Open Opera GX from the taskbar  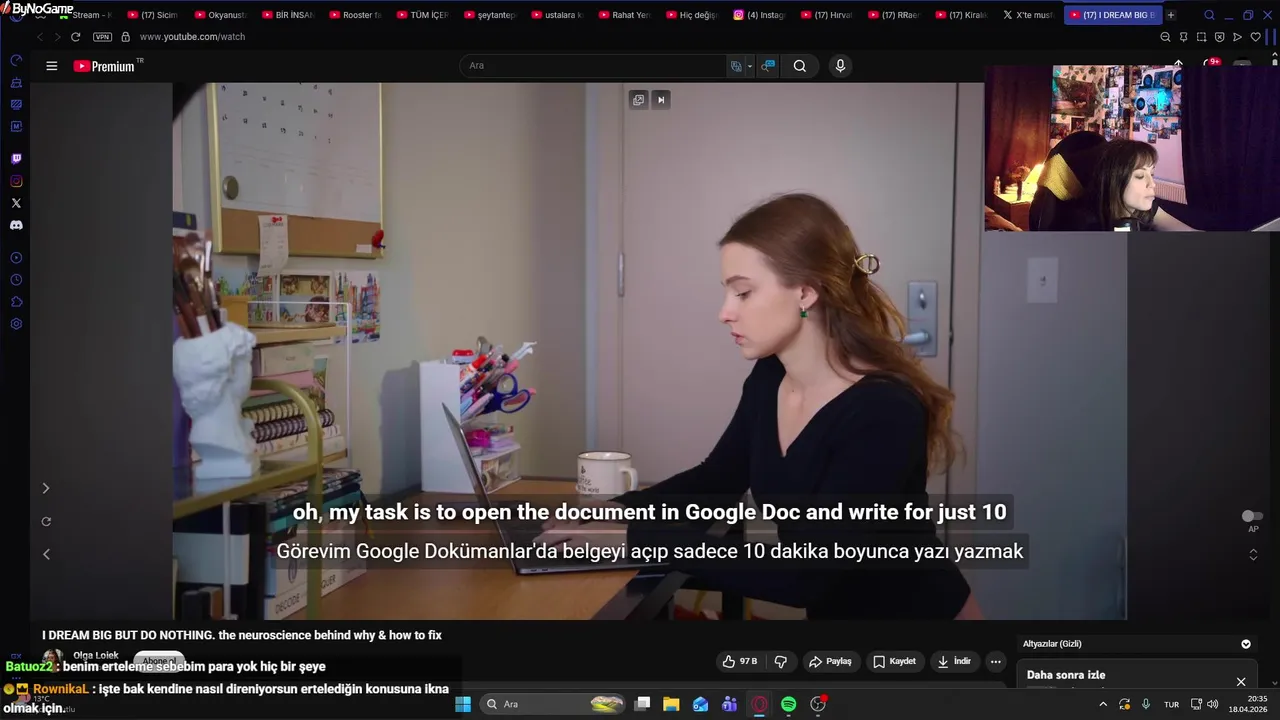point(759,704)
